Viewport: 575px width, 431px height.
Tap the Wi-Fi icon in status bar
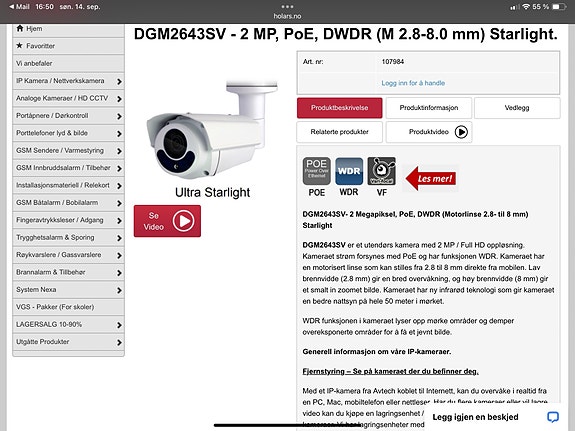click(x=526, y=7)
